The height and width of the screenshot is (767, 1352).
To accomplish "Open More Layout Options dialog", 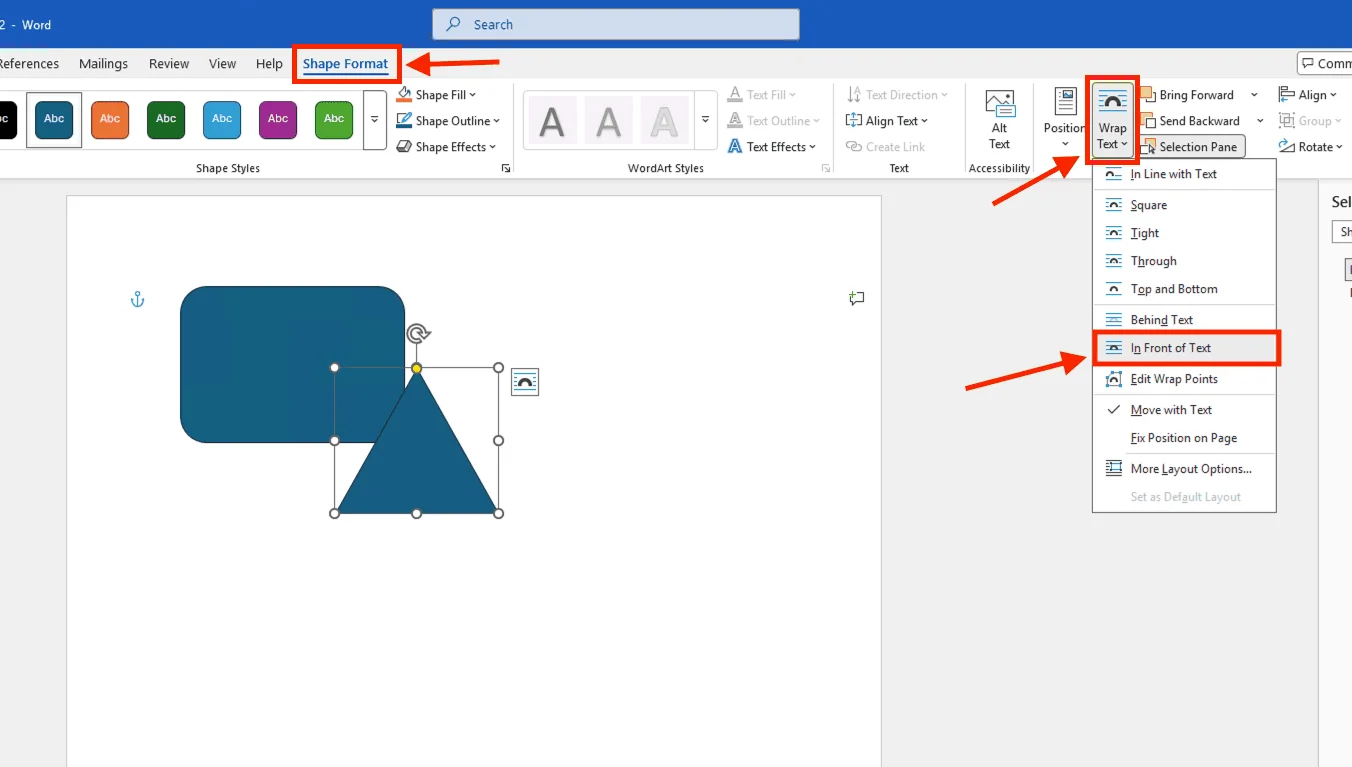I will click(1190, 469).
